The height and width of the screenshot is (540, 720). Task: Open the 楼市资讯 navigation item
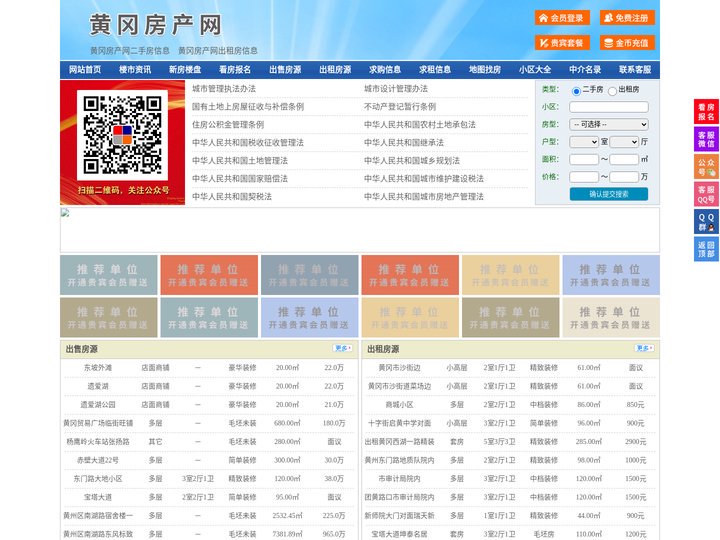[x=135, y=70]
